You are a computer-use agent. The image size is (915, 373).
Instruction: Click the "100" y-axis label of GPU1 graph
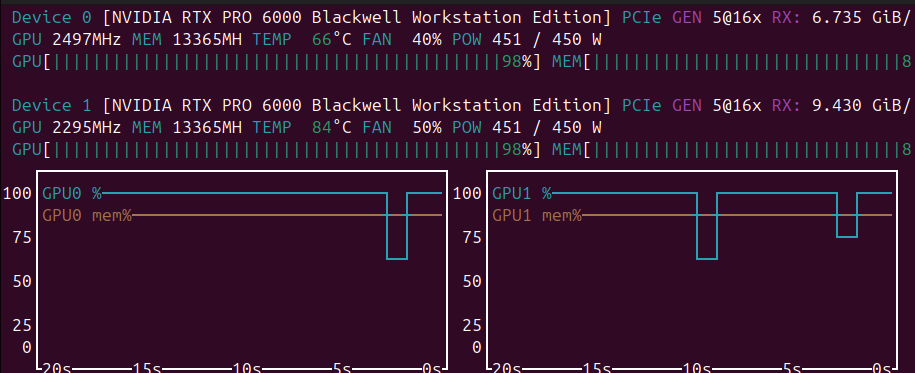(467, 193)
